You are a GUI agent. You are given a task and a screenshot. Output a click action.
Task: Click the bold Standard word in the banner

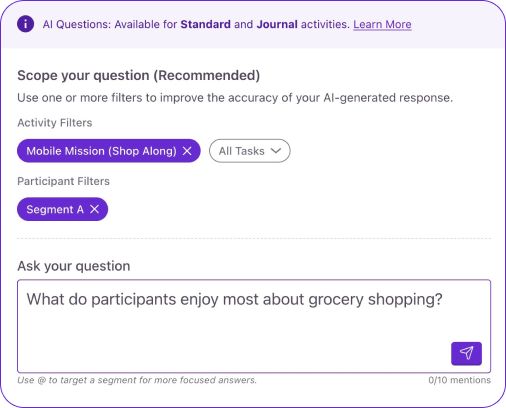(206, 24)
